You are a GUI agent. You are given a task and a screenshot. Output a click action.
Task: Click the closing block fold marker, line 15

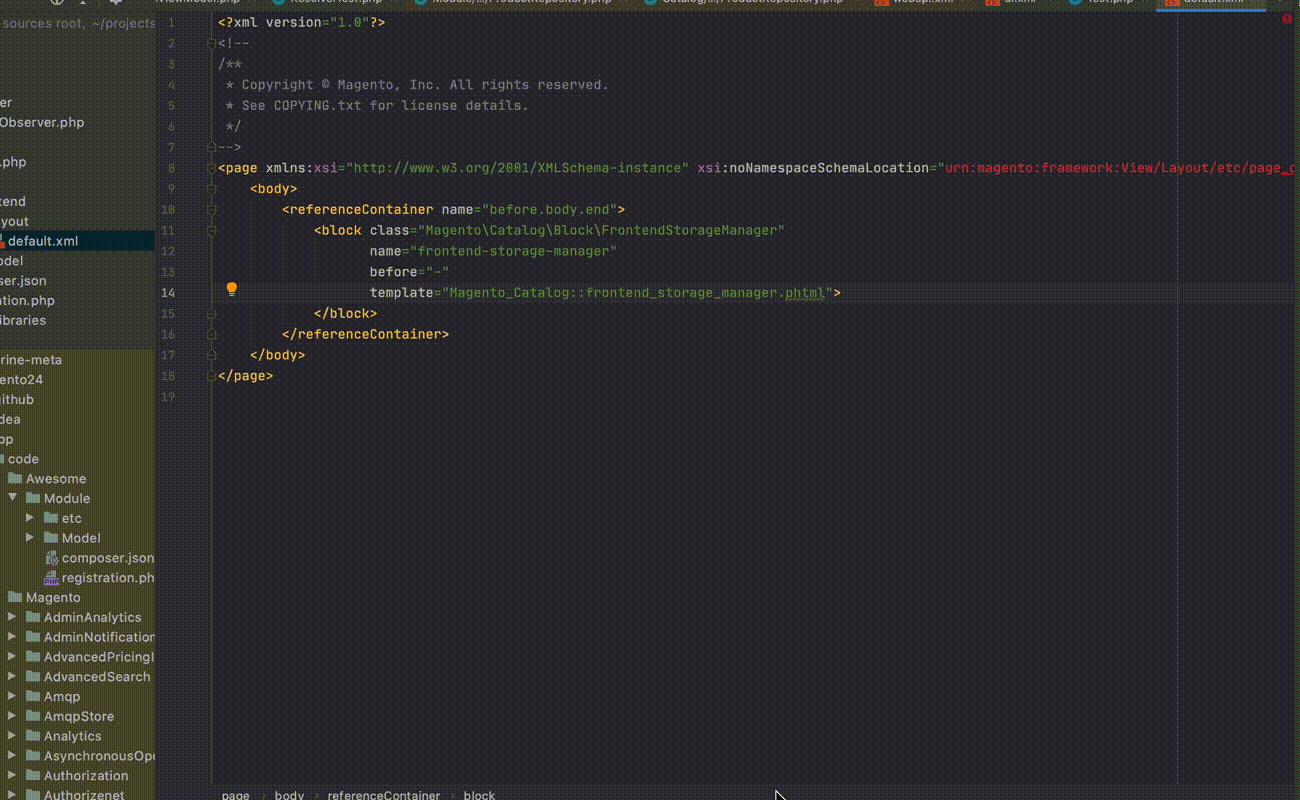tap(211, 314)
